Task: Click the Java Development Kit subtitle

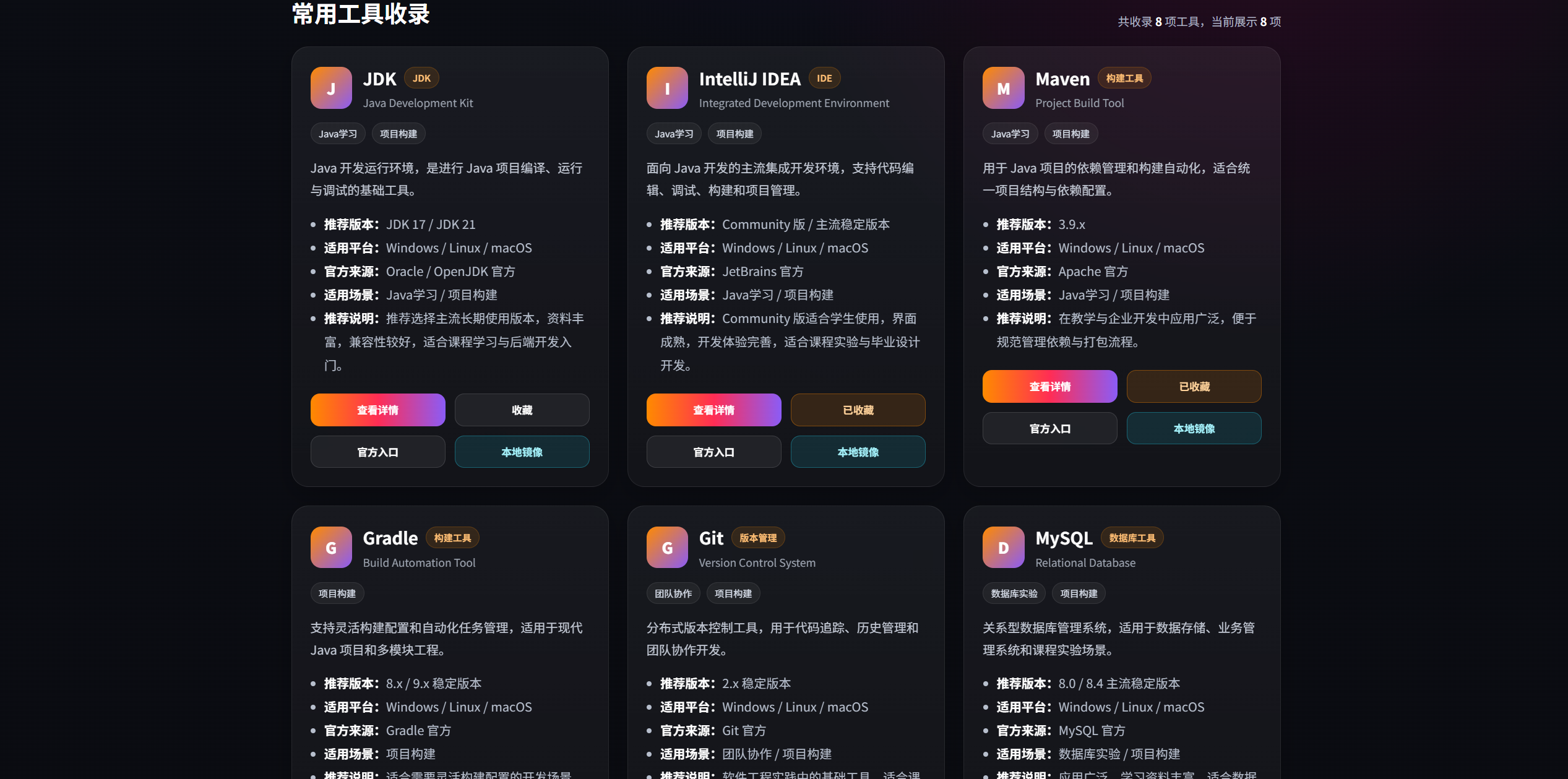Action: [x=418, y=103]
